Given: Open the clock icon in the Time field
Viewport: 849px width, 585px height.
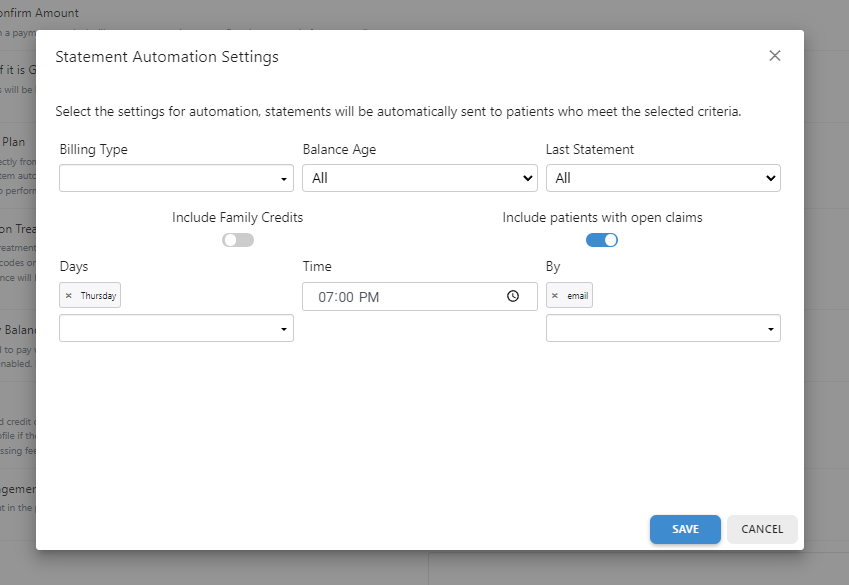Looking at the screenshot, I should (513, 296).
